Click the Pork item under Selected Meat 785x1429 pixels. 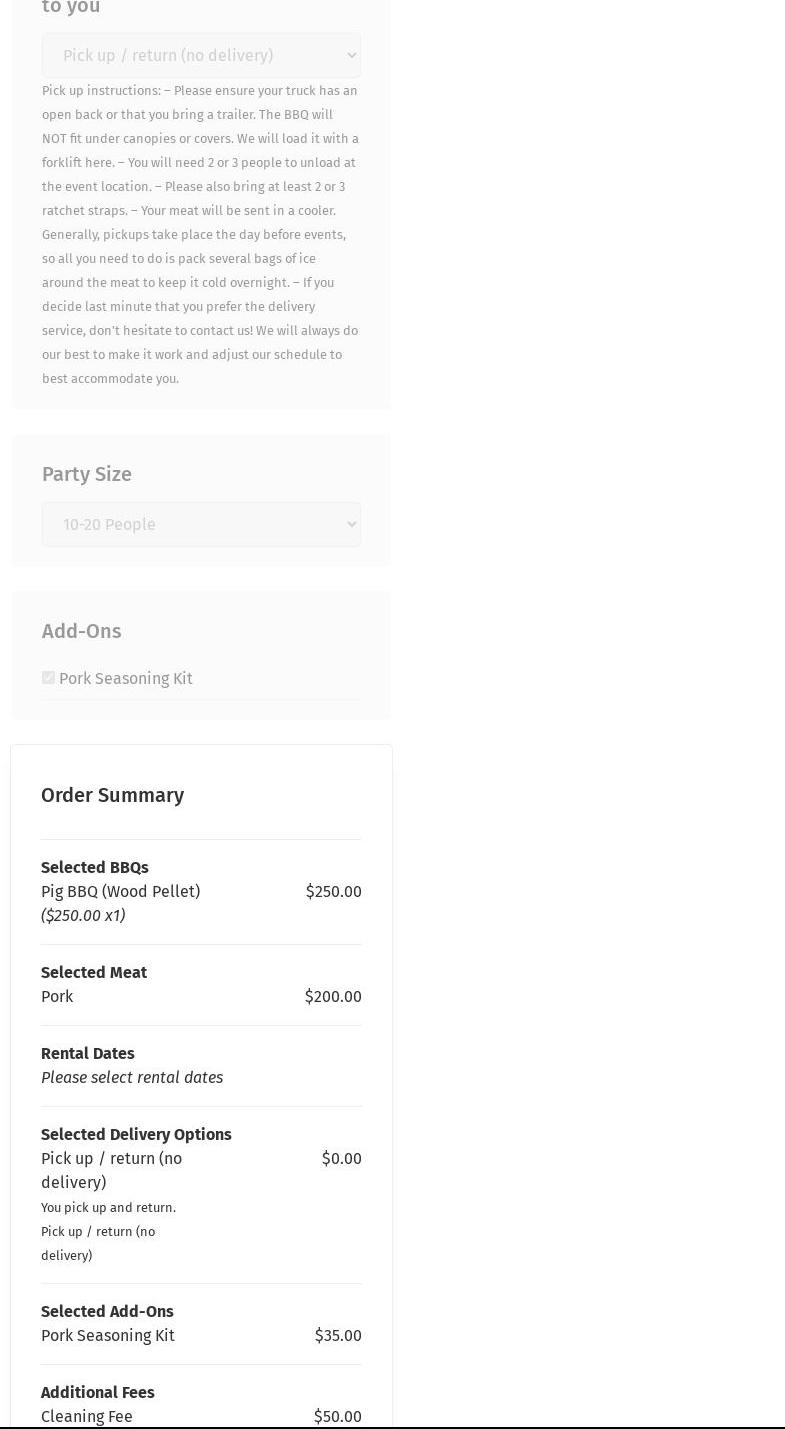[57, 996]
